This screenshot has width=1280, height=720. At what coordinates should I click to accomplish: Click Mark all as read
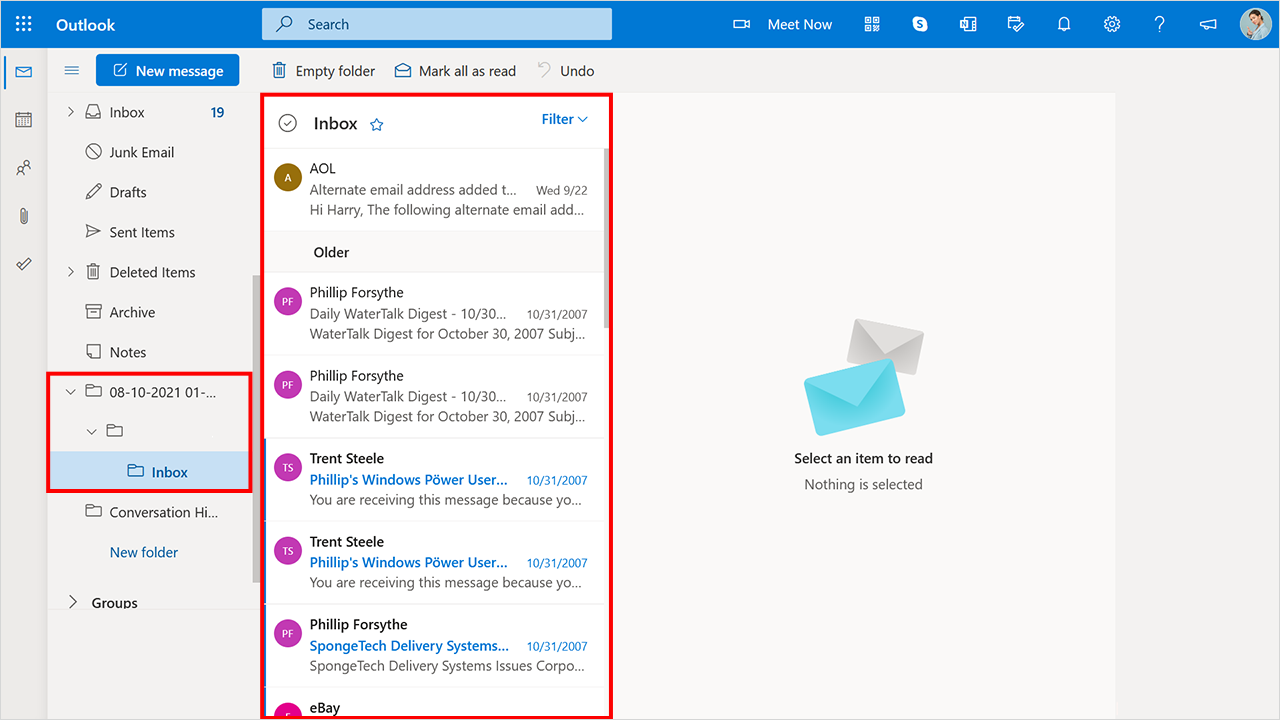point(456,71)
